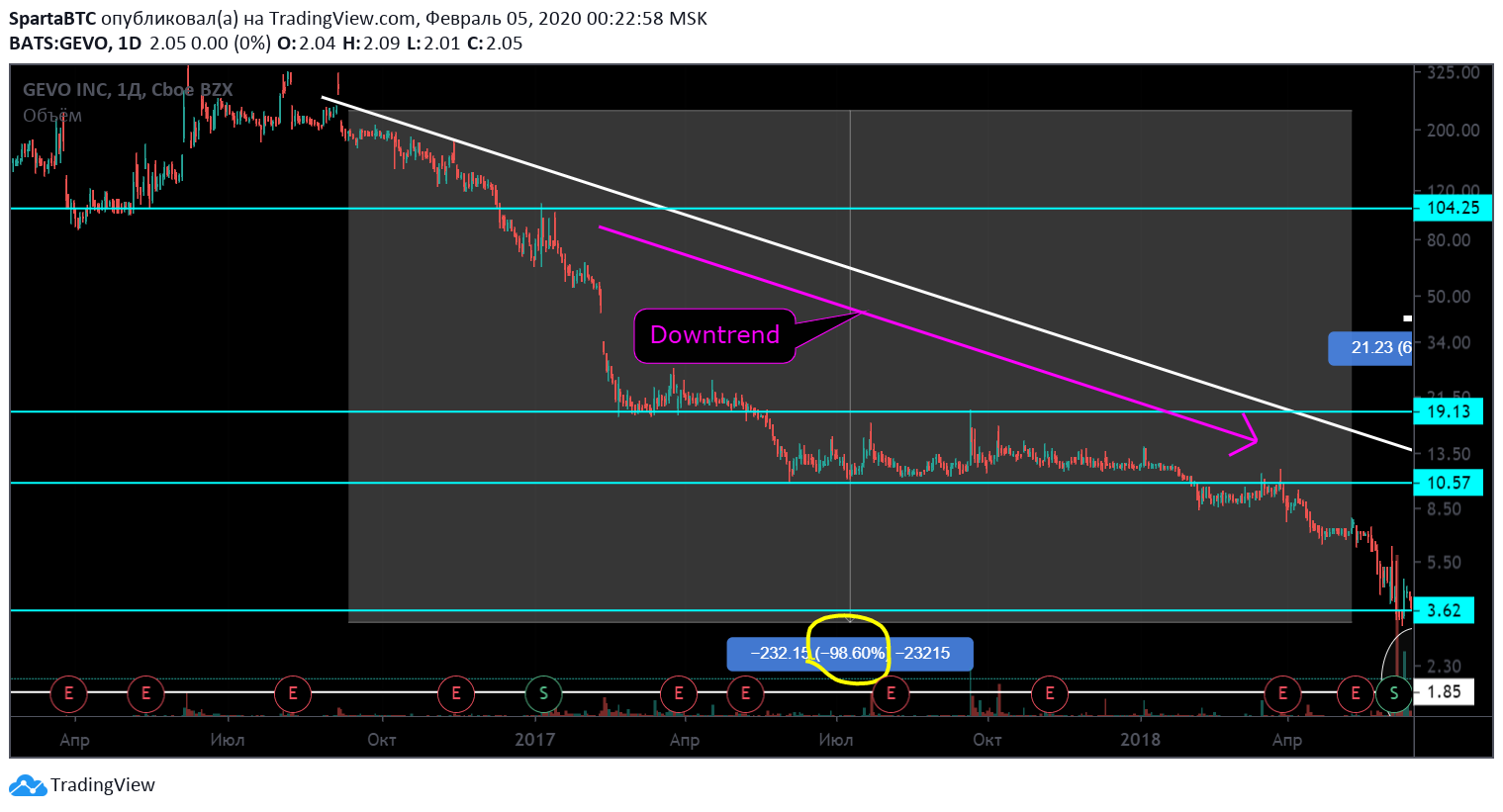Click the earnings E marker directly above Апр 2018

pos(1283,693)
